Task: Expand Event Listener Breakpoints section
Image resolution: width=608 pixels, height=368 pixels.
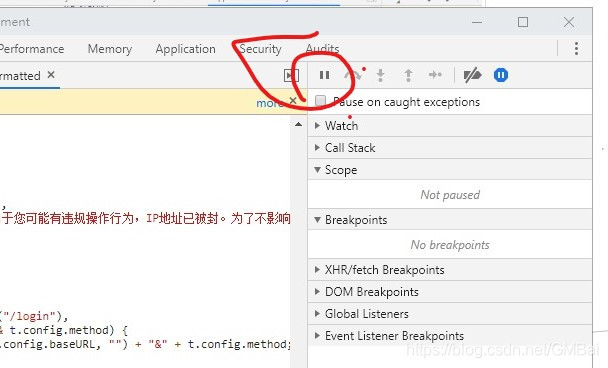Action: pyautogui.click(x=450, y=336)
